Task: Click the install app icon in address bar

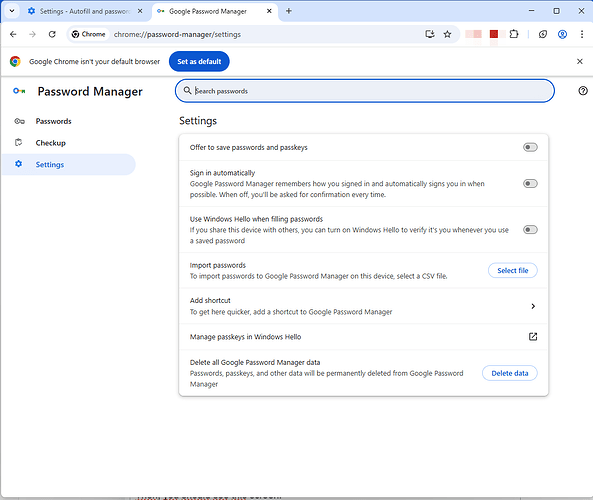Action: coord(430,34)
